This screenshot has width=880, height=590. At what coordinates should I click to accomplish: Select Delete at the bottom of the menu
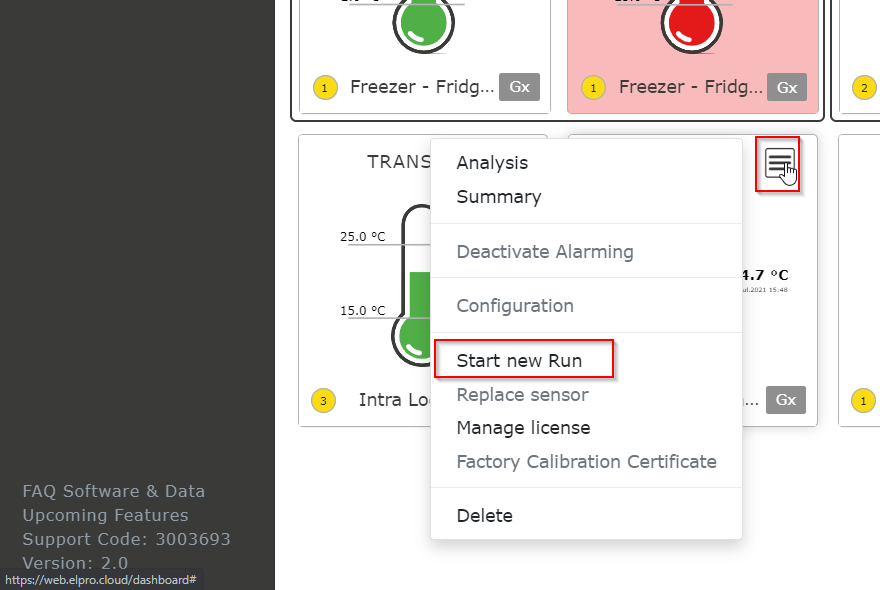pos(484,516)
